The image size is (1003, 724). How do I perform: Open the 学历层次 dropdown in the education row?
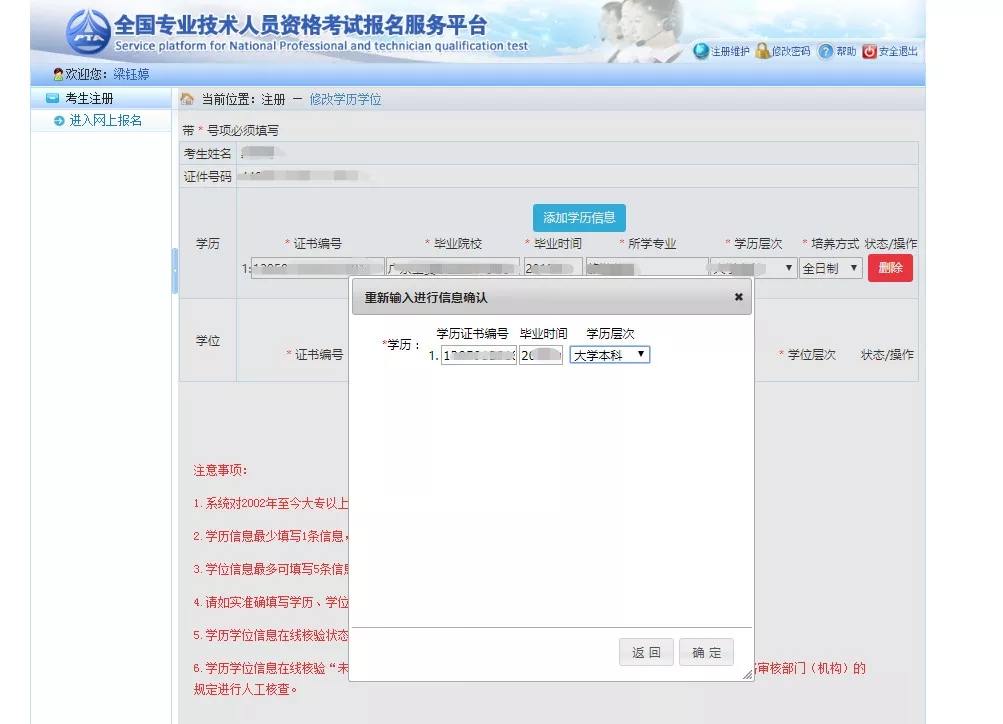point(752,267)
